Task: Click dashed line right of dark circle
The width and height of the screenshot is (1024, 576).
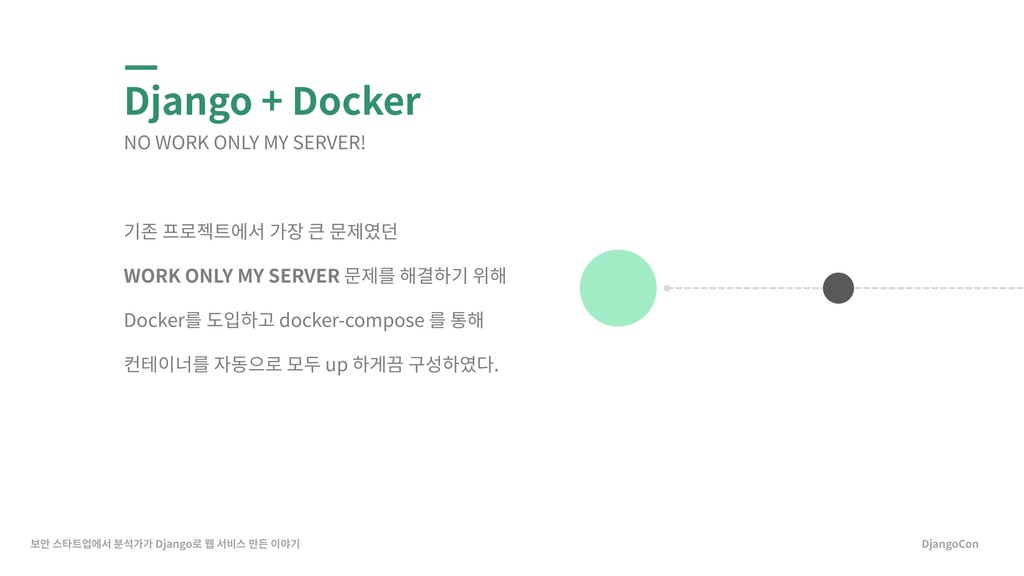Action: pyautogui.click(x=939, y=288)
